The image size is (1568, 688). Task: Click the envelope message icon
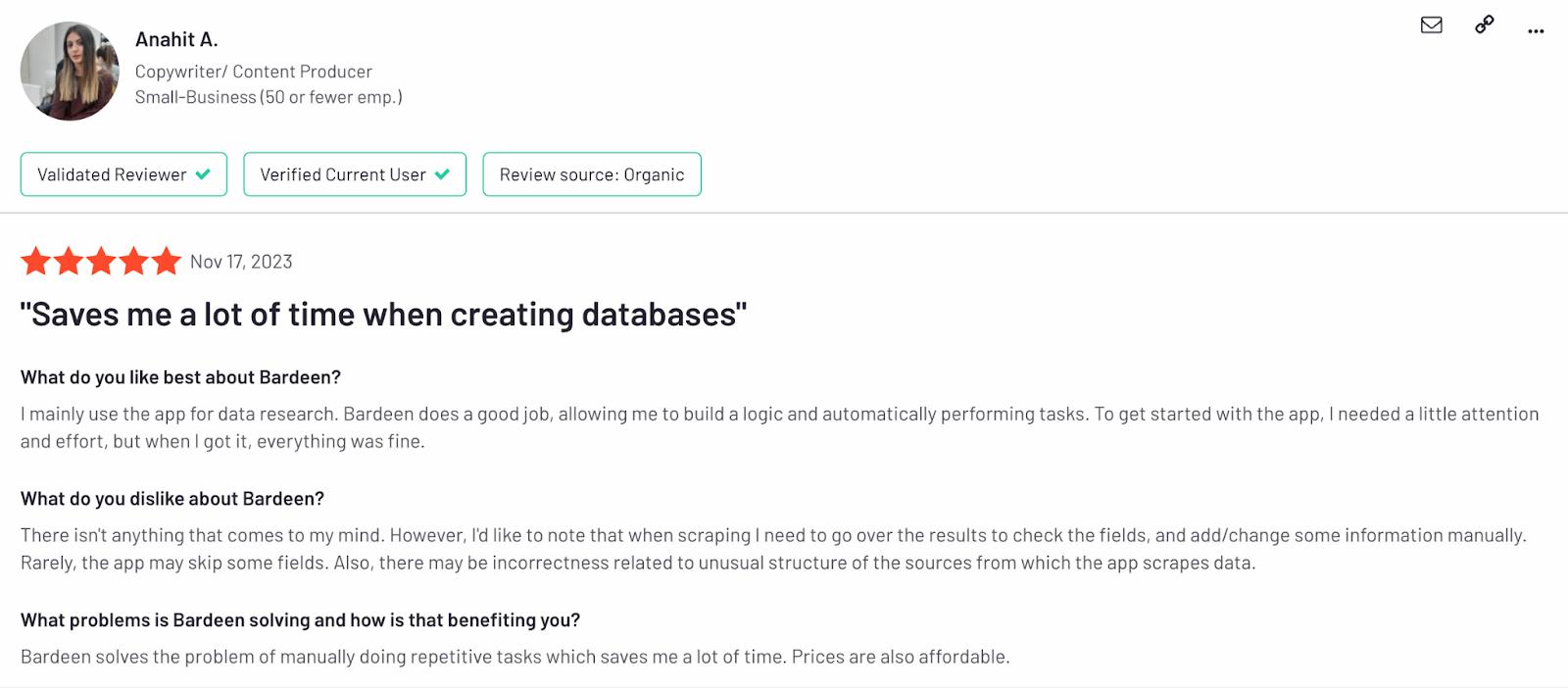[1431, 25]
